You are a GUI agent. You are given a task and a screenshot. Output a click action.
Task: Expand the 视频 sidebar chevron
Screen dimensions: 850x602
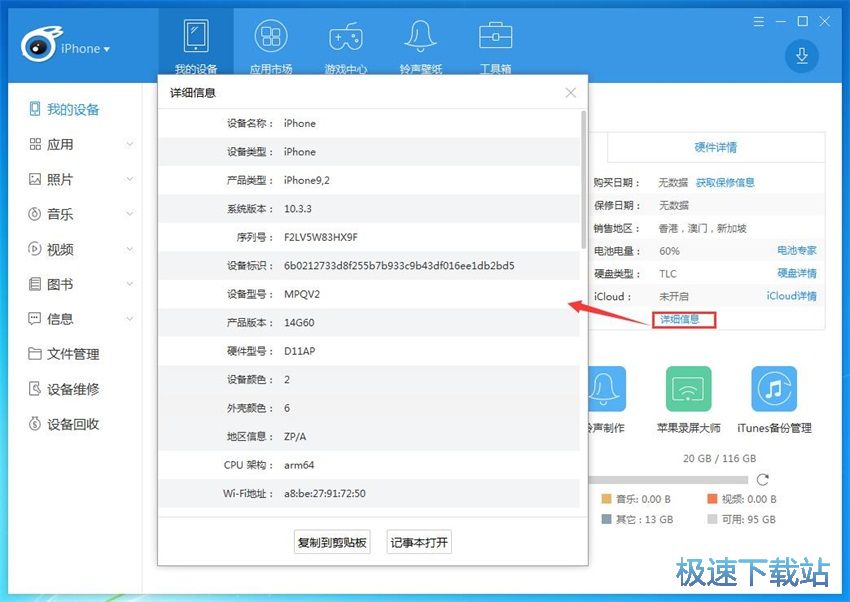pos(130,249)
